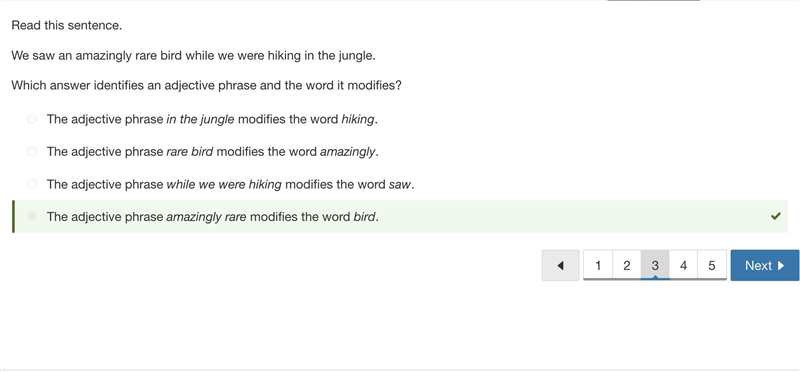This screenshot has width=800, height=372.
Task: Click the answer text about hiking
Action: coord(212,119)
